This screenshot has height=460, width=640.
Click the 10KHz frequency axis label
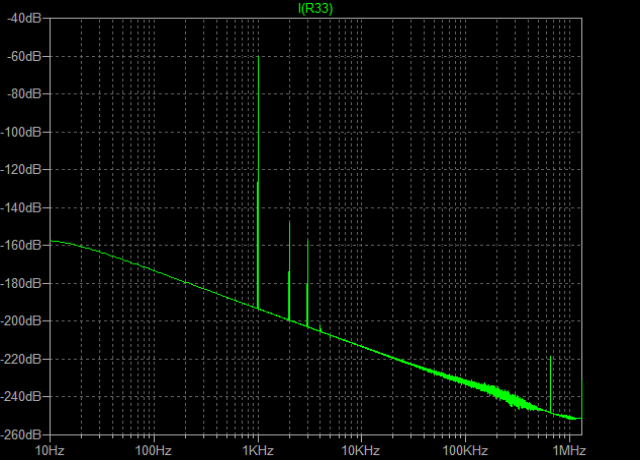click(360, 451)
